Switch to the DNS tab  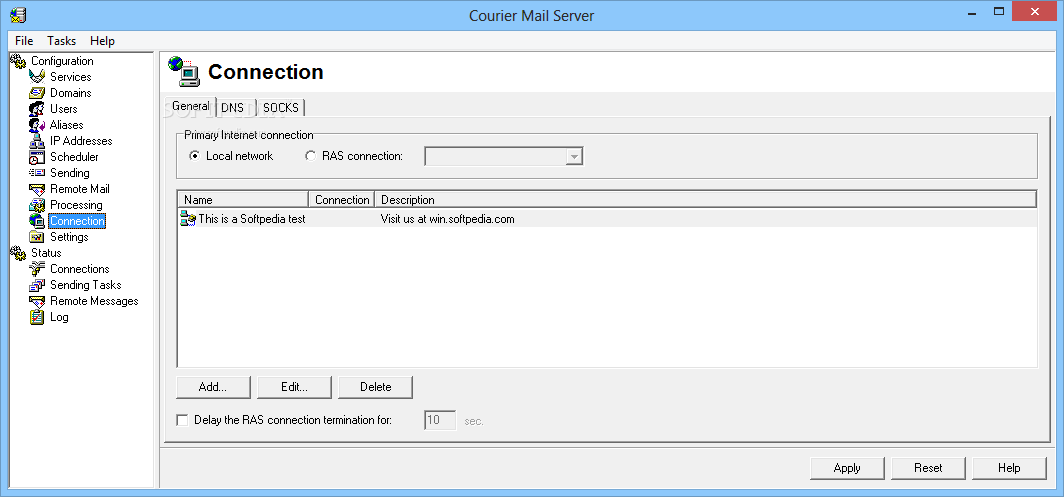click(232, 107)
